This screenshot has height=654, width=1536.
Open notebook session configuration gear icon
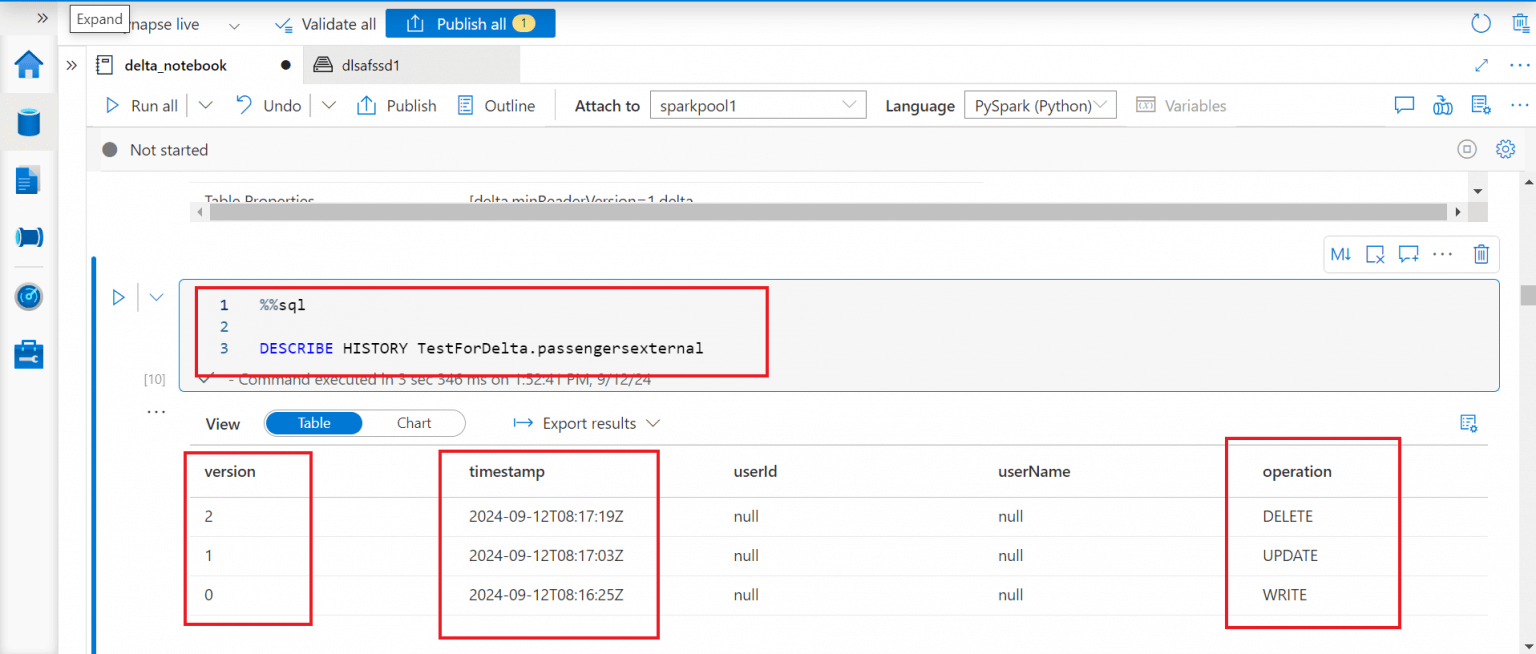point(1506,148)
